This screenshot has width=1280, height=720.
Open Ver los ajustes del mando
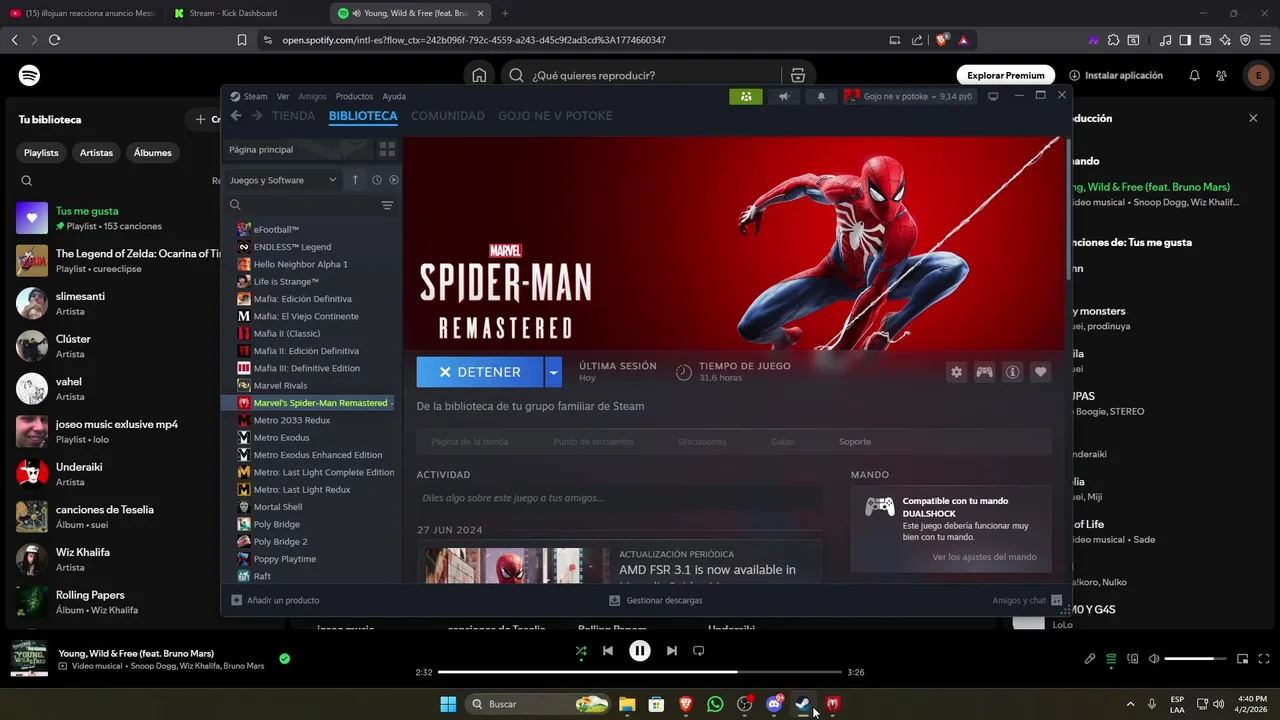point(984,557)
